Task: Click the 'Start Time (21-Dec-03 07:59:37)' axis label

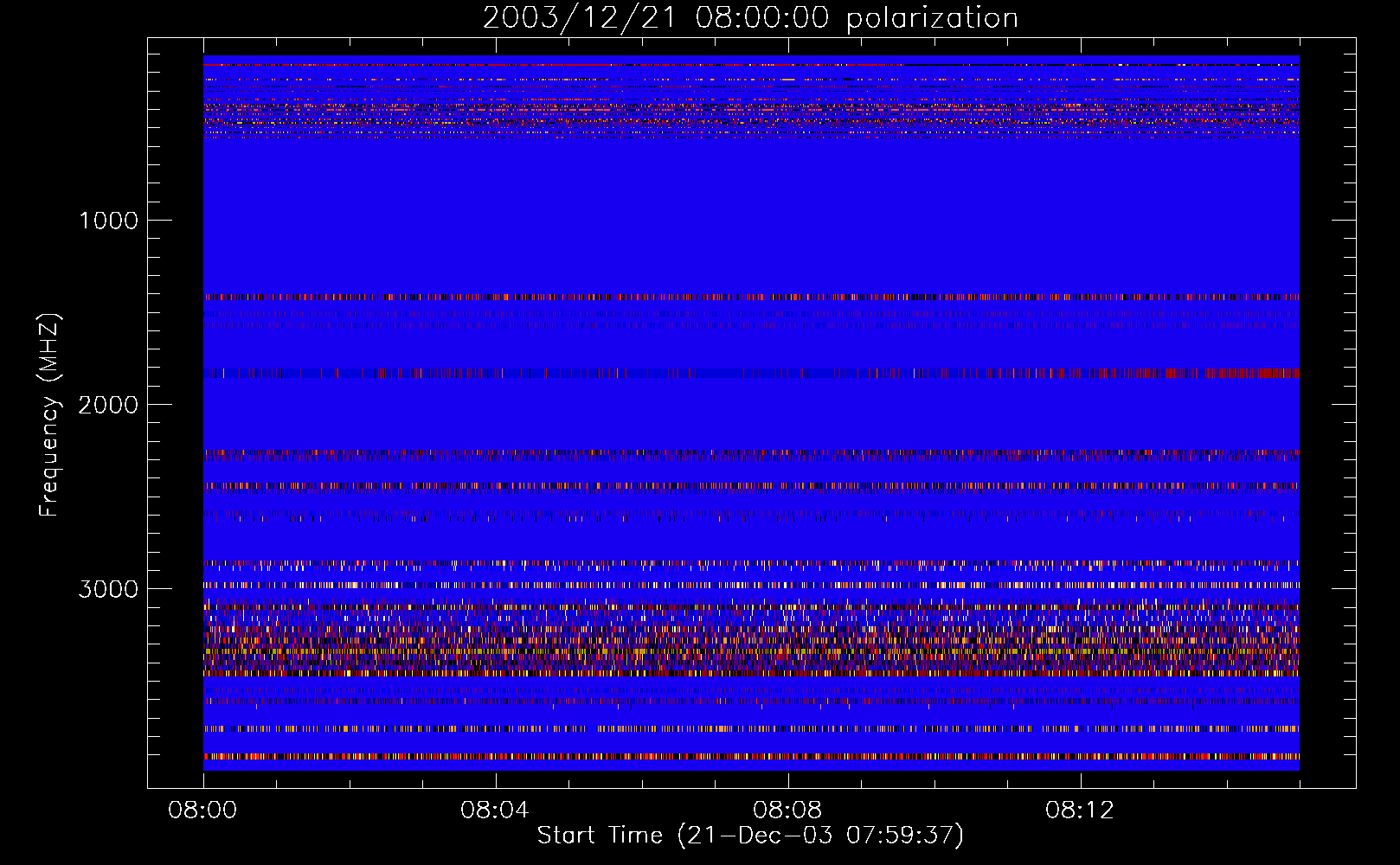Action: pos(750,835)
